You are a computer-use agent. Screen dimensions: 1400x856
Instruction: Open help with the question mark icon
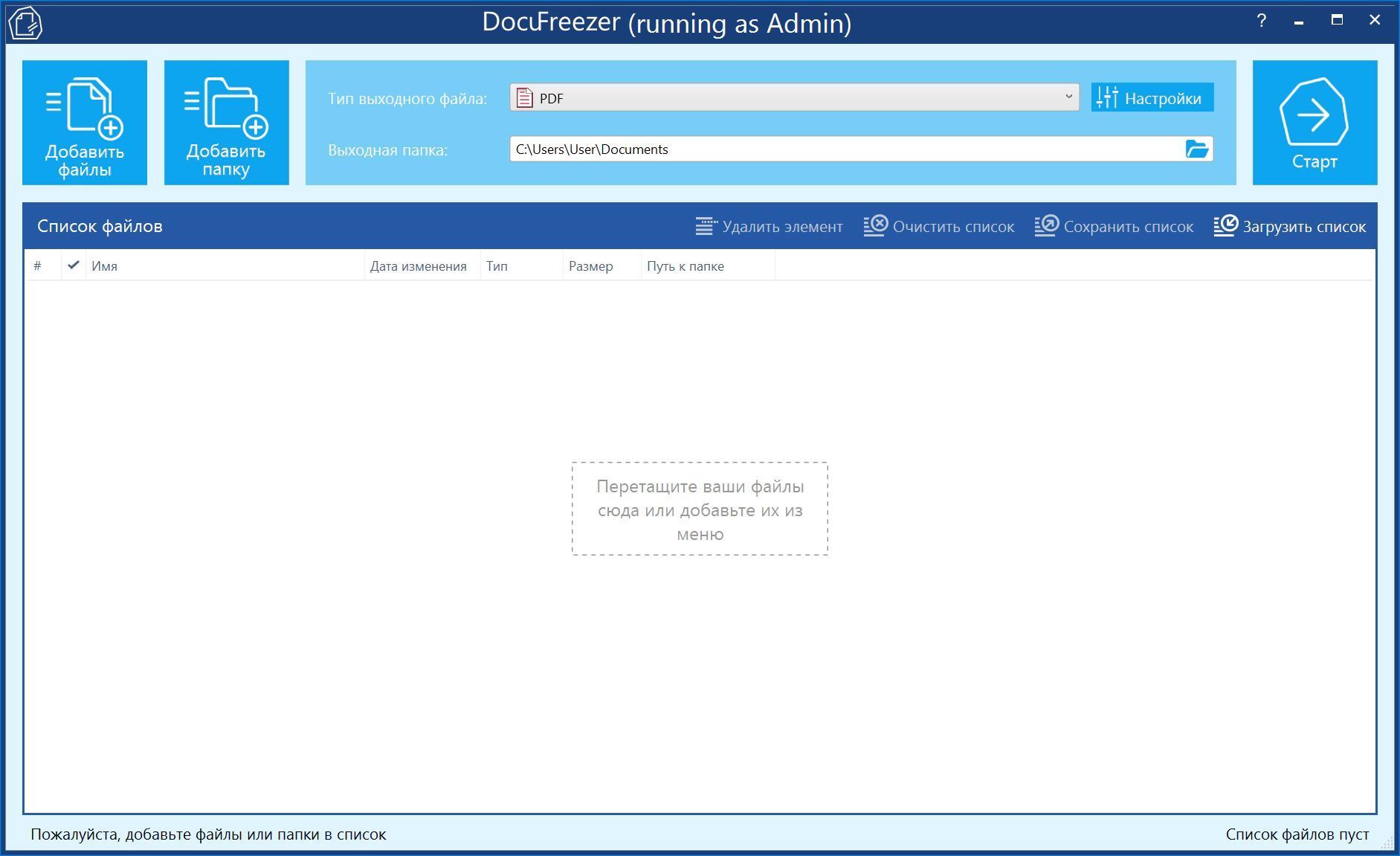[1261, 21]
